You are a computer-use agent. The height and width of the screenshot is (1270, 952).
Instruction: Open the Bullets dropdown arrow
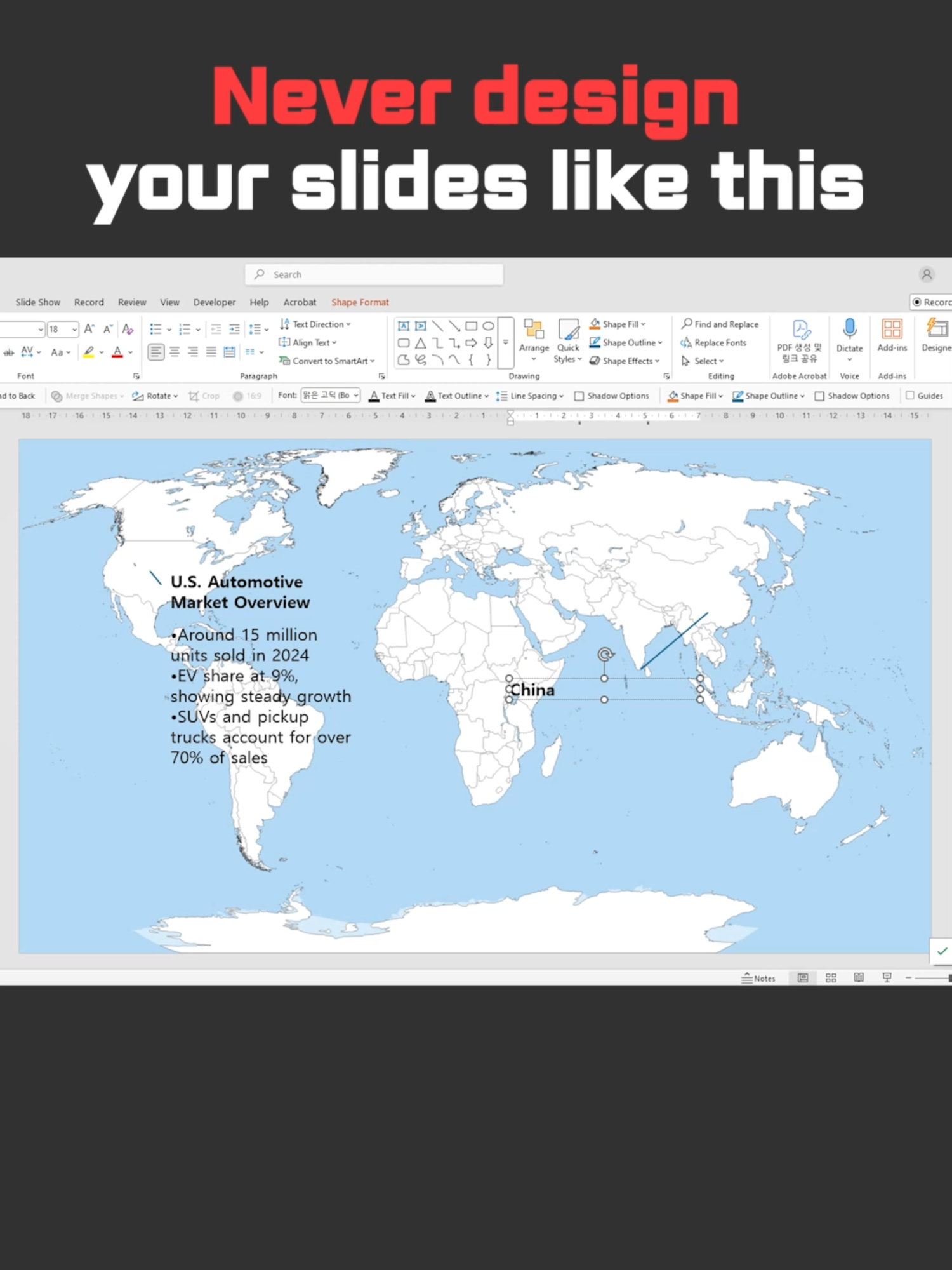click(169, 330)
